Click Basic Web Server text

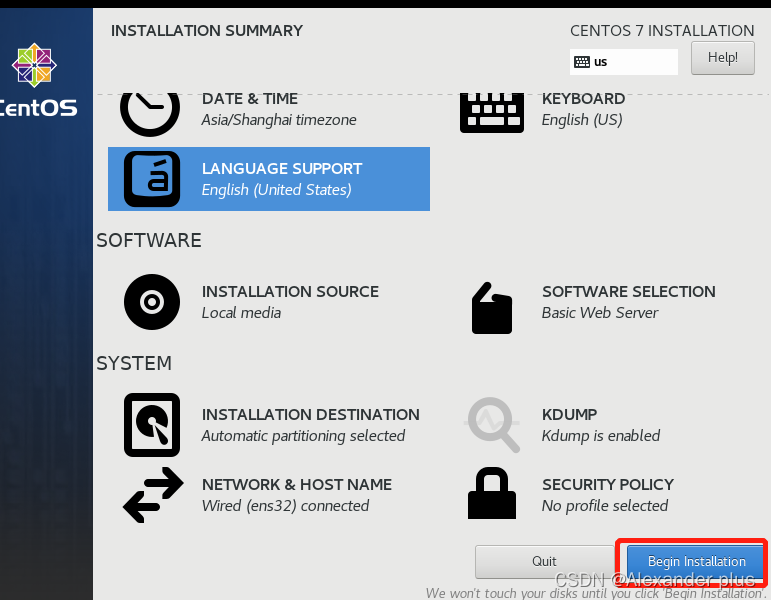click(600, 313)
